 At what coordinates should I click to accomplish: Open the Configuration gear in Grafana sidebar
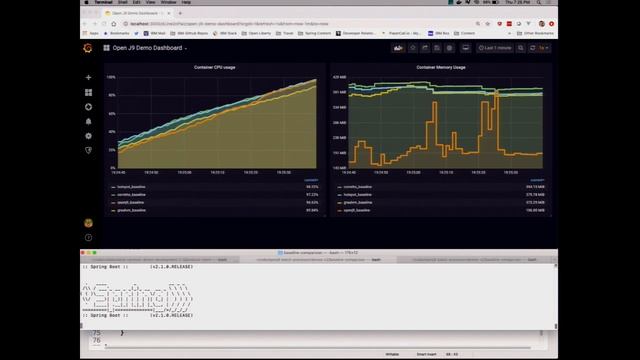(x=88, y=136)
